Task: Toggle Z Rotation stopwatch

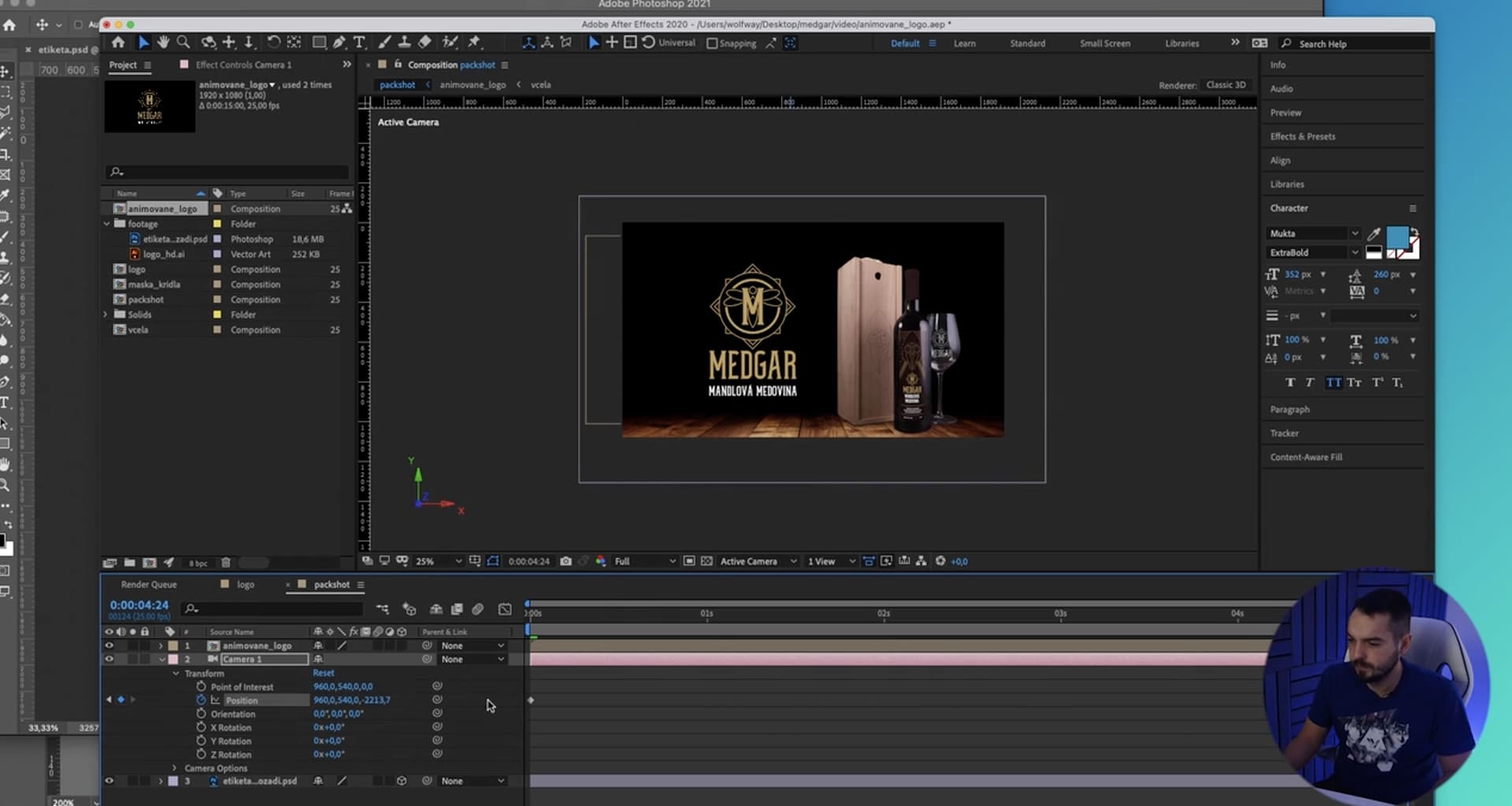Action: [201, 754]
